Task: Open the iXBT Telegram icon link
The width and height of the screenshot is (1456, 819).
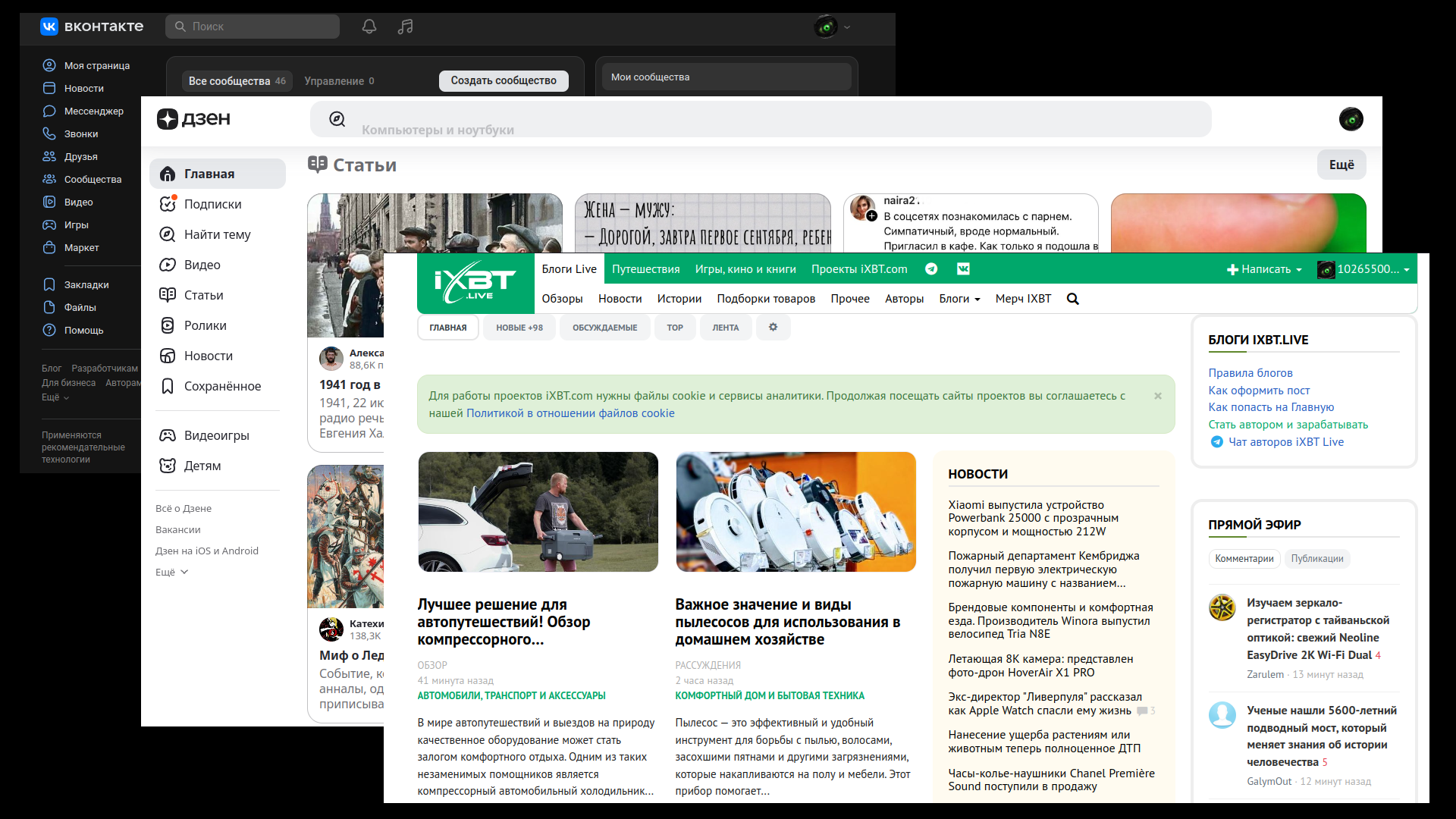Action: click(931, 268)
